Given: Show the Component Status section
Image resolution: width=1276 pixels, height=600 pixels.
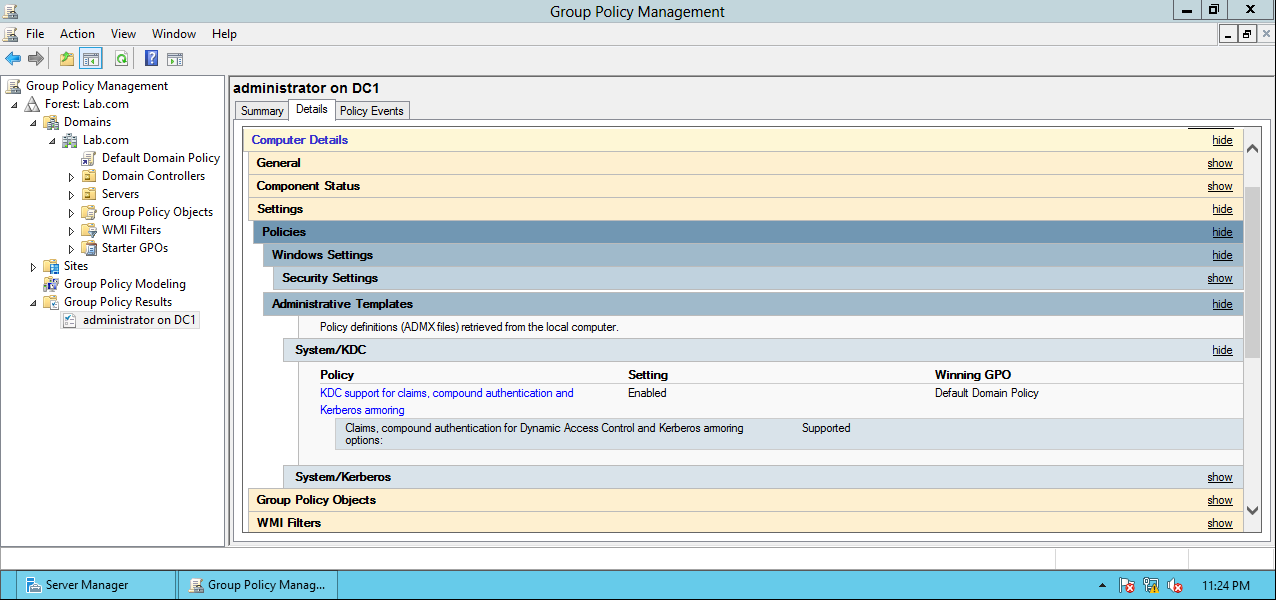Looking at the screenshot, I should tap(1219, 185).
